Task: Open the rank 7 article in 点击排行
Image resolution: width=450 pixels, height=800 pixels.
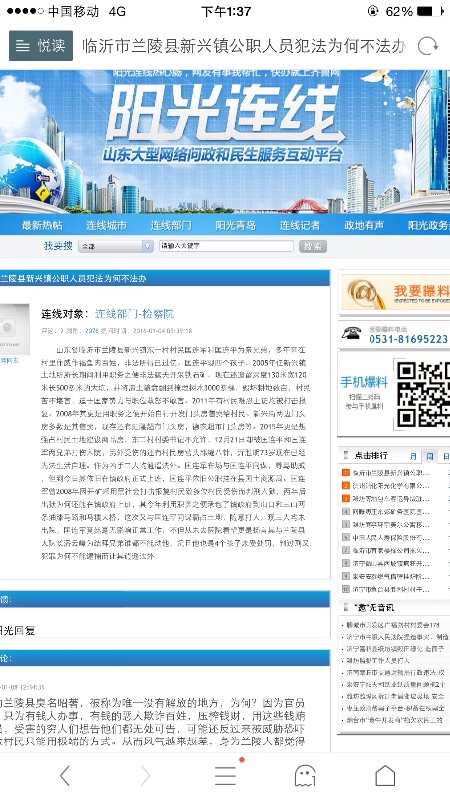Action: 391,550
